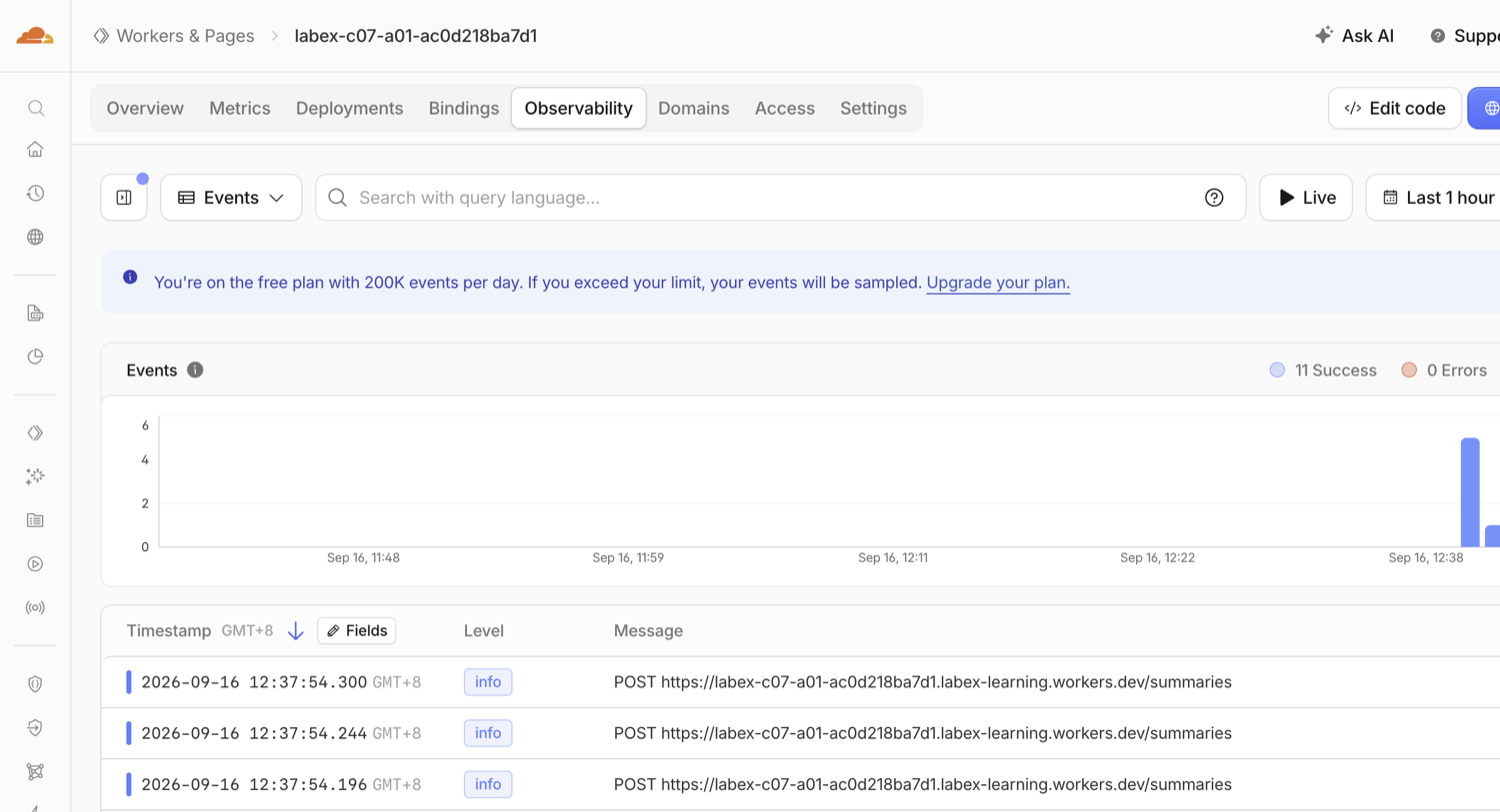The height and width of the screenshot is (812, 1500).
Task: Click the globe button beside Edit code
Action: 1485,108
